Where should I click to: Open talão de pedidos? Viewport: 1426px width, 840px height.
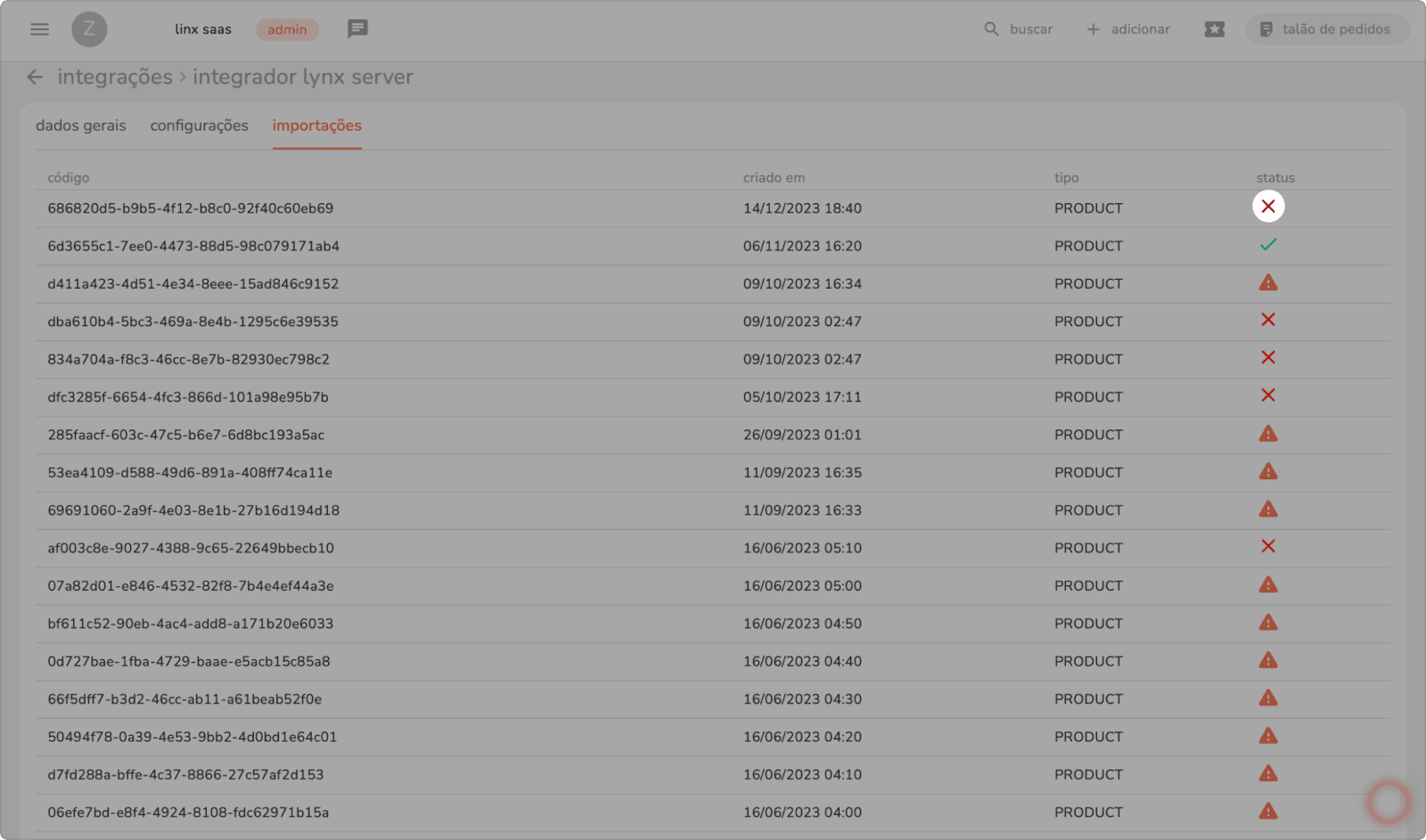pyautogui.click(x=1327, y=29)
